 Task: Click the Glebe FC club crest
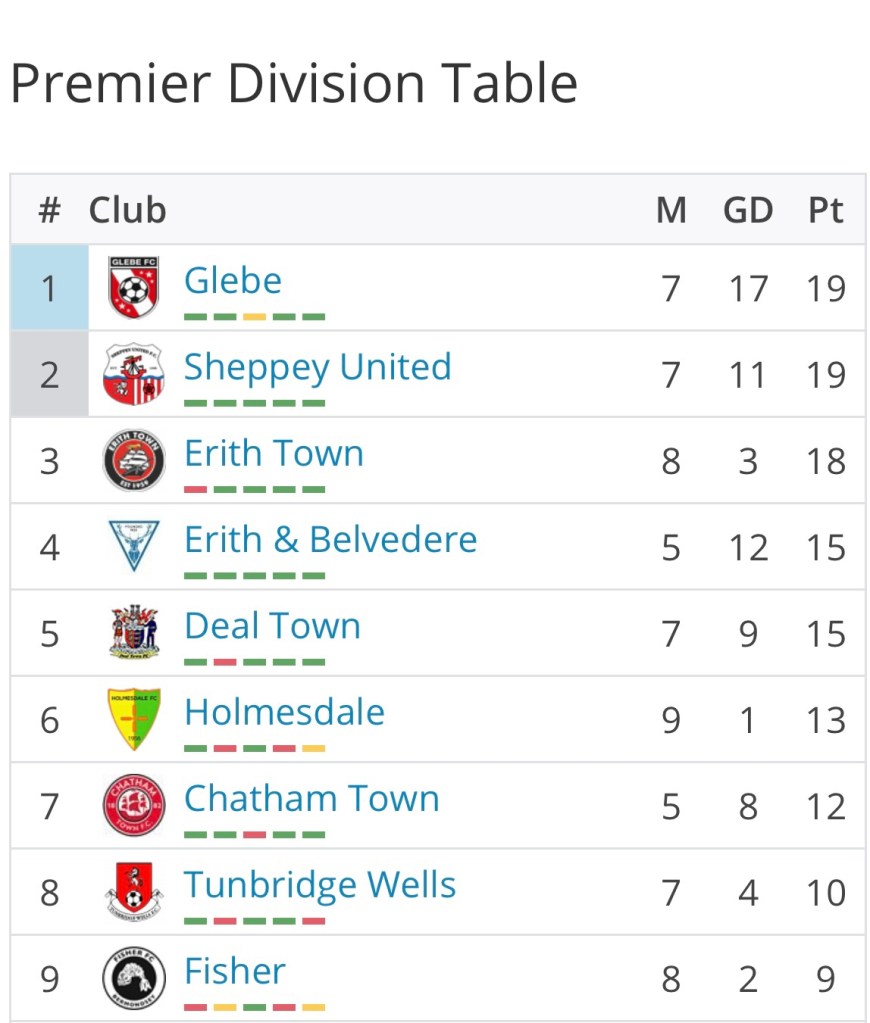134,288
